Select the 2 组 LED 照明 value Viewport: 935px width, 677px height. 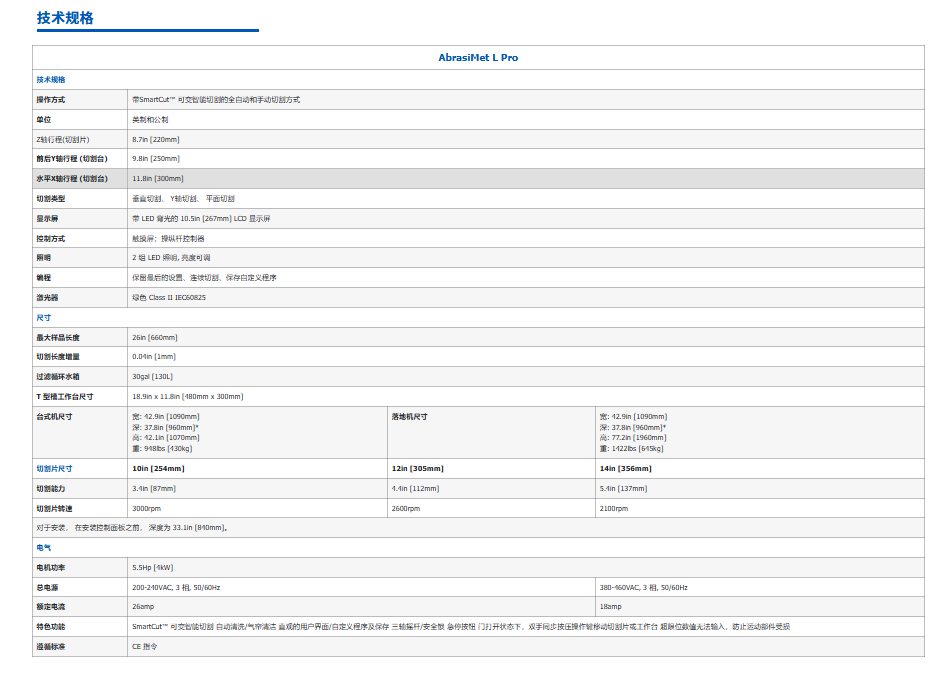171,258
